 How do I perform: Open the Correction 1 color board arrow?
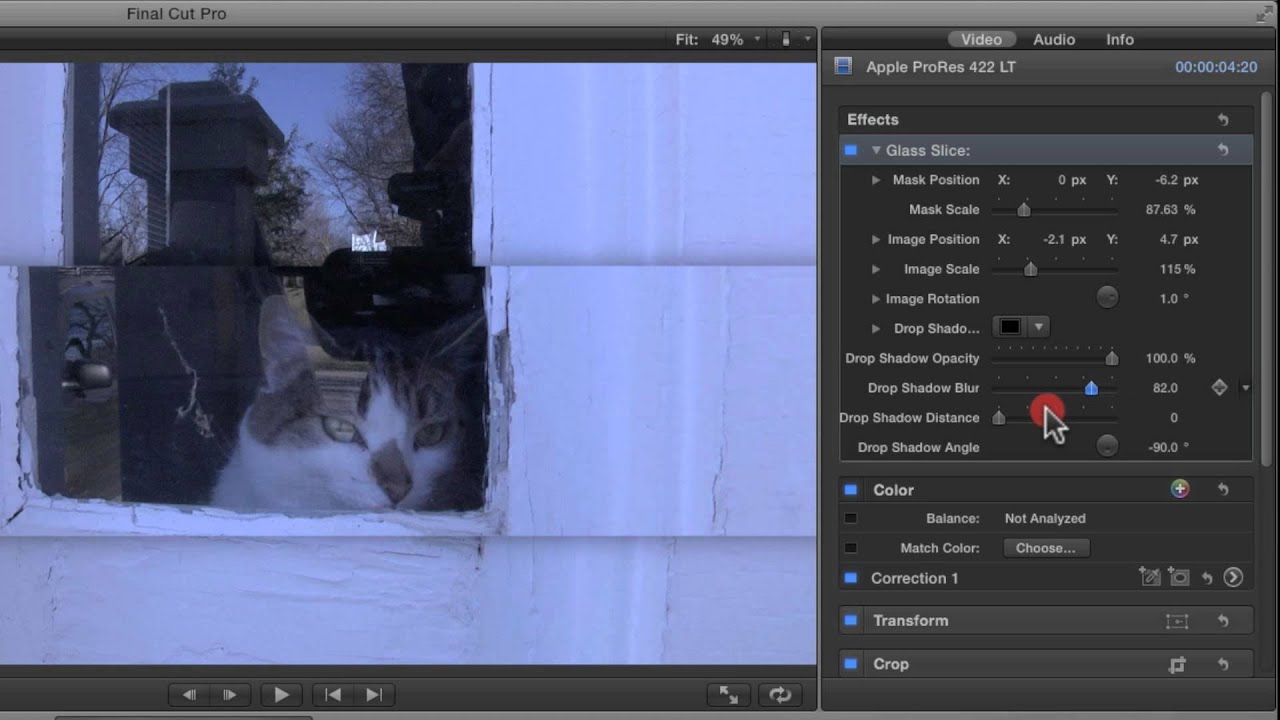tap(1233, 577)
